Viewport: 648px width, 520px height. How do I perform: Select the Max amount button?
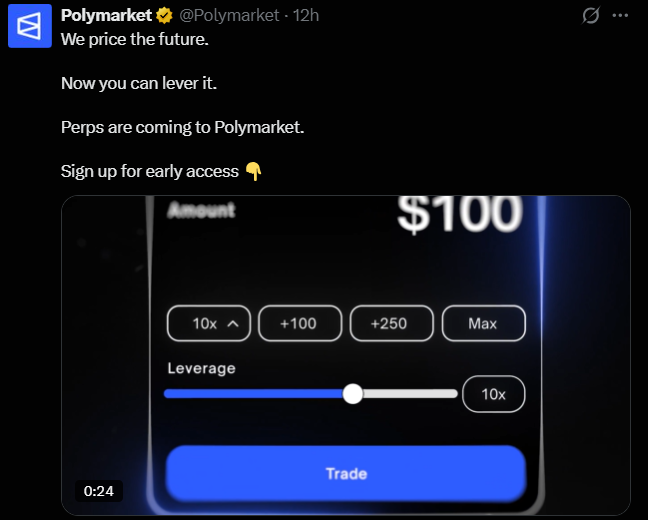[484, 323]
